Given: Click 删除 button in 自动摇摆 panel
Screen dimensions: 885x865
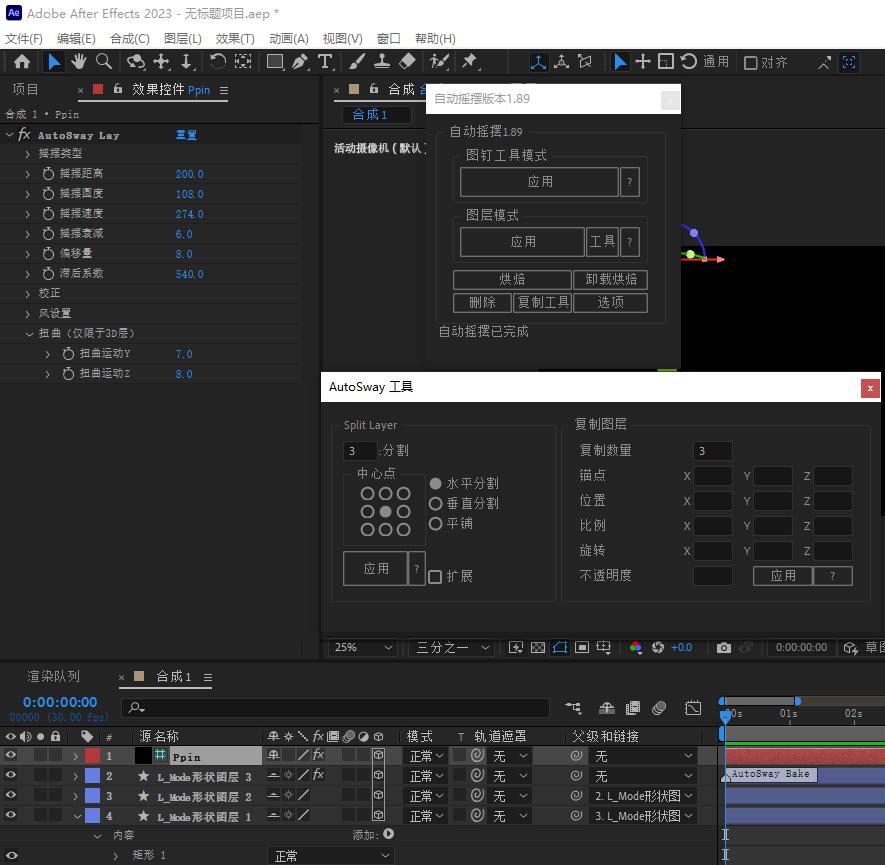Looking at the screenshot, I should [483, 302].
